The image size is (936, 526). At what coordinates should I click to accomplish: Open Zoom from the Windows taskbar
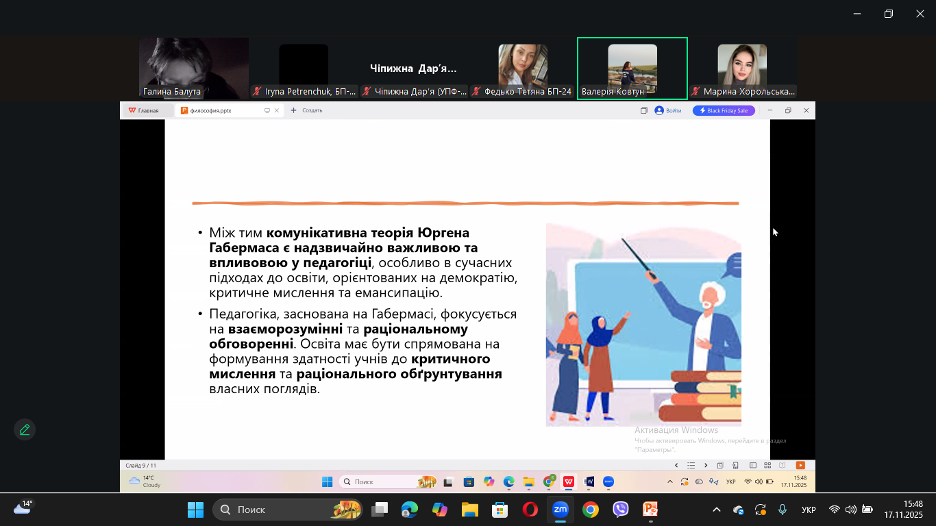point(560,509)
